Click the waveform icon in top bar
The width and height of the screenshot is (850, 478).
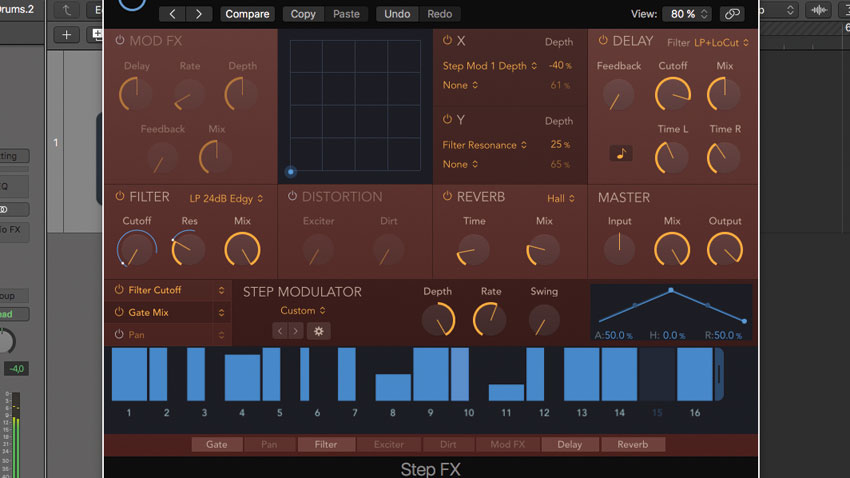tap(819, 10)
